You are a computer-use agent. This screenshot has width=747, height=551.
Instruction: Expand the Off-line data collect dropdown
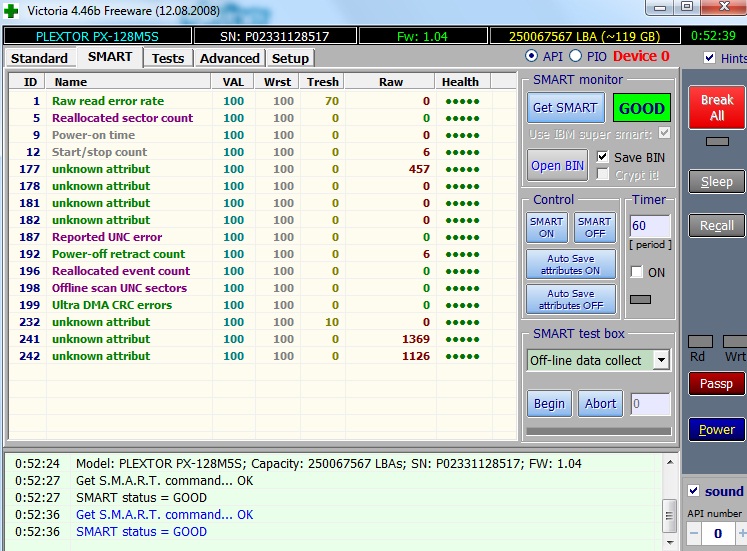tap(661, 360)
